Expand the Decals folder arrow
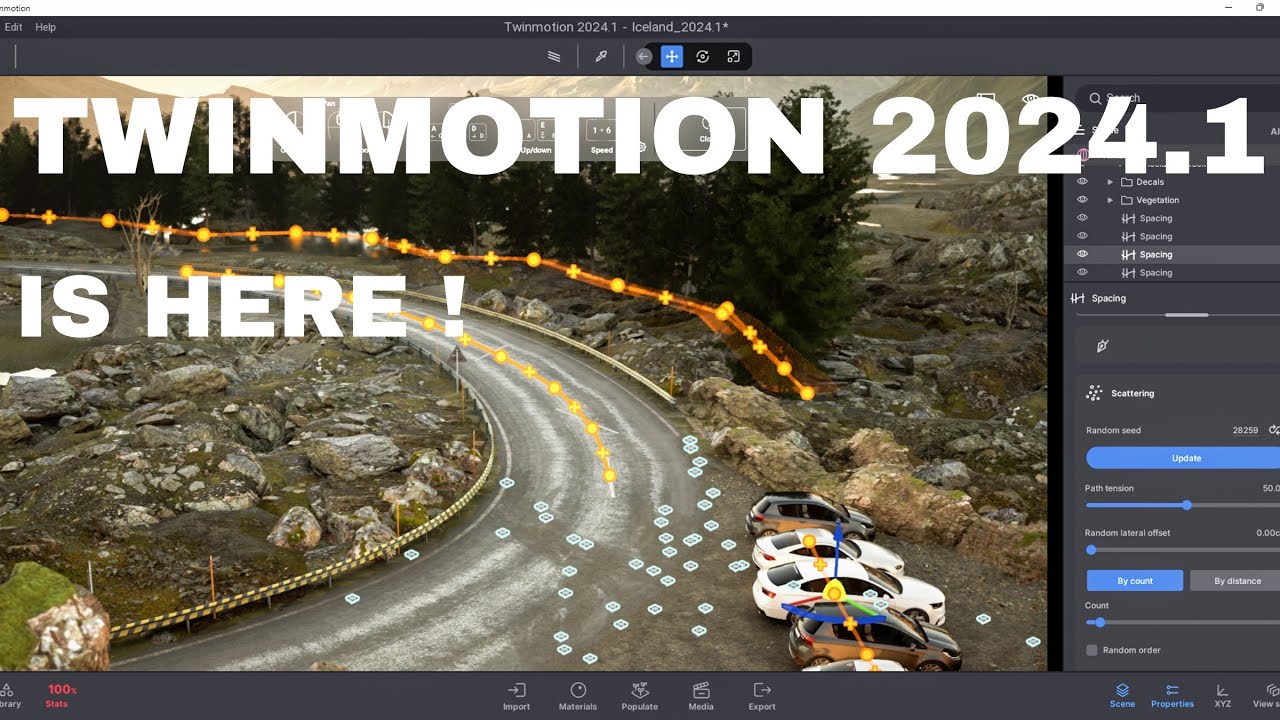 [1110, 182]
